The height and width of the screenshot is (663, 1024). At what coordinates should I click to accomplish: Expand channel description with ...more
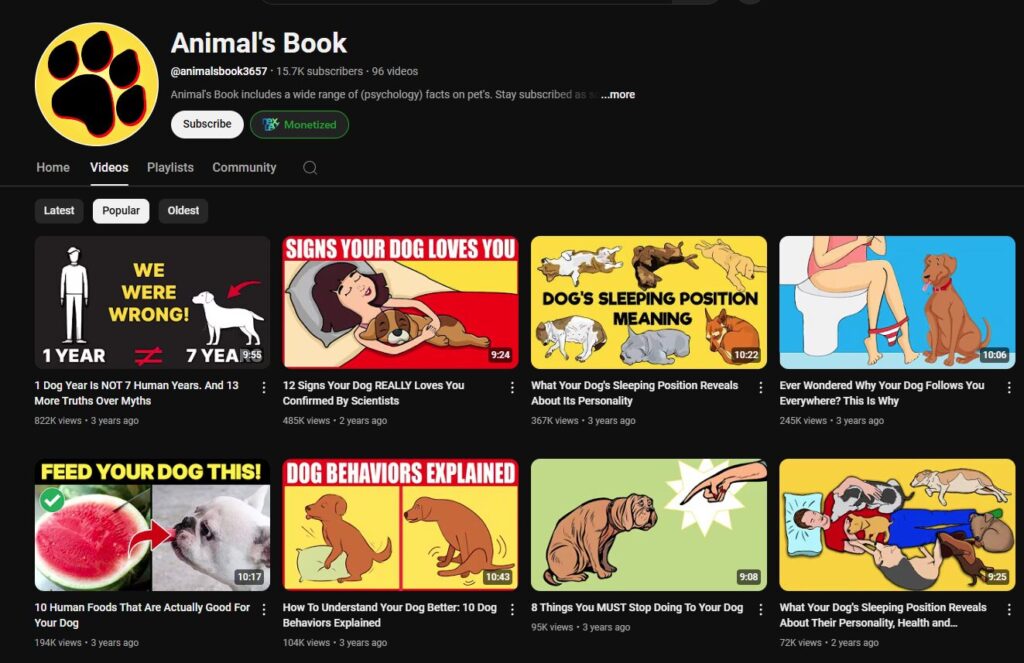tap(618, 94)
